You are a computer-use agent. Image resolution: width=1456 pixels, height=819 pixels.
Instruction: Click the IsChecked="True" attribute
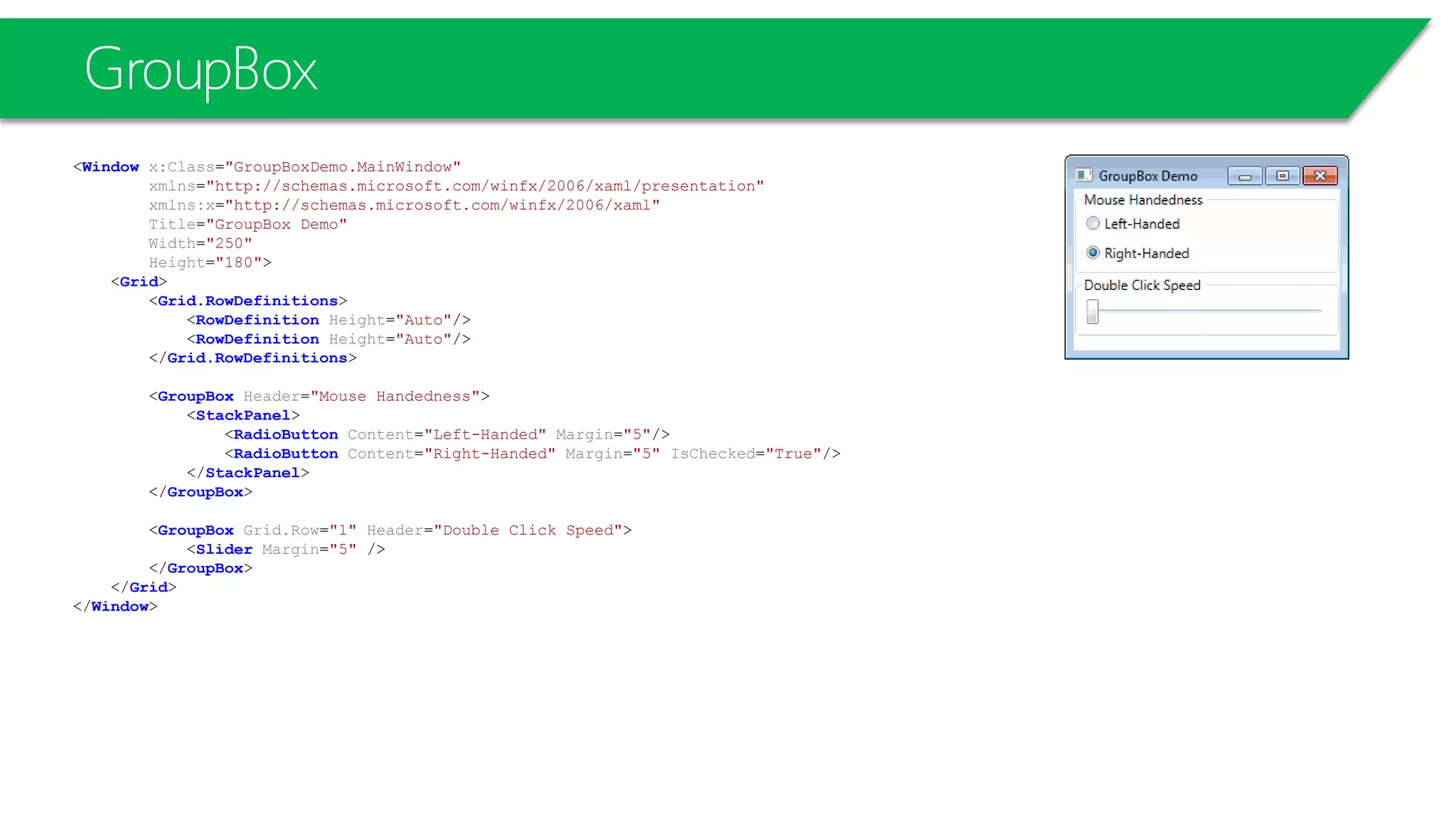[746, 454]
